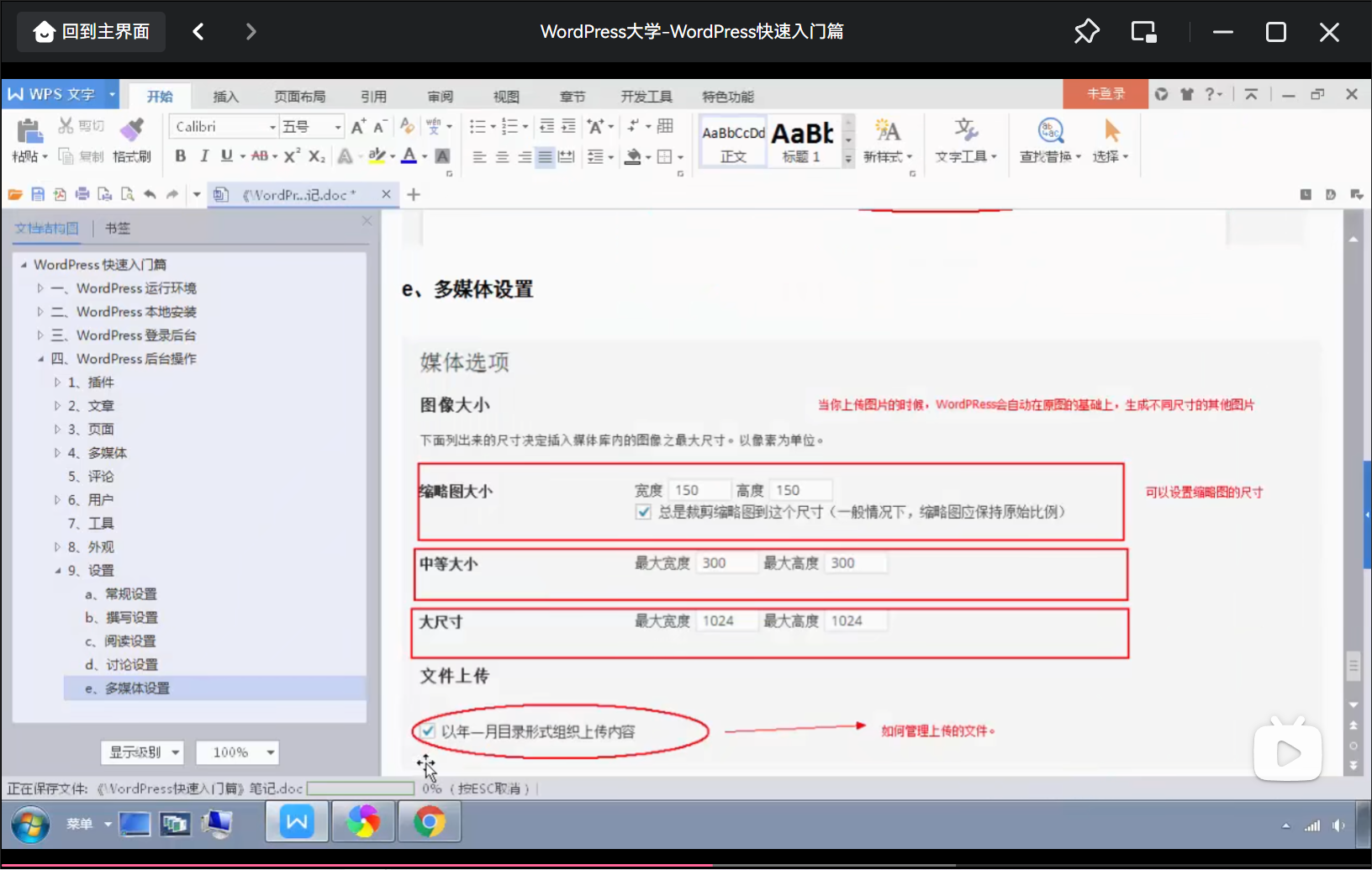Image resolution: width=1372 pixels, height=870 pixels.
Task: Align text left
Action: (479, 156)
